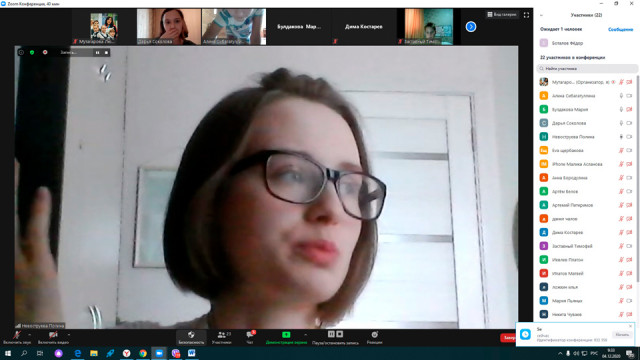
Task: Switch layout via Вид галереи
Action: tap(502, 15)
